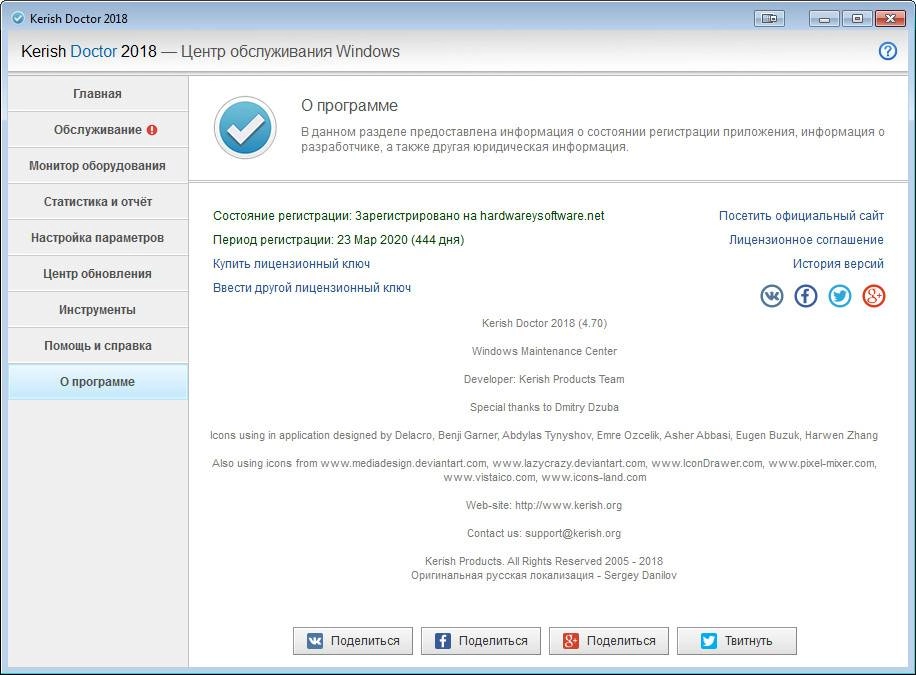Minimize the Kerish Doctor window
Screen dimensions: 916x675
point(824,19)
